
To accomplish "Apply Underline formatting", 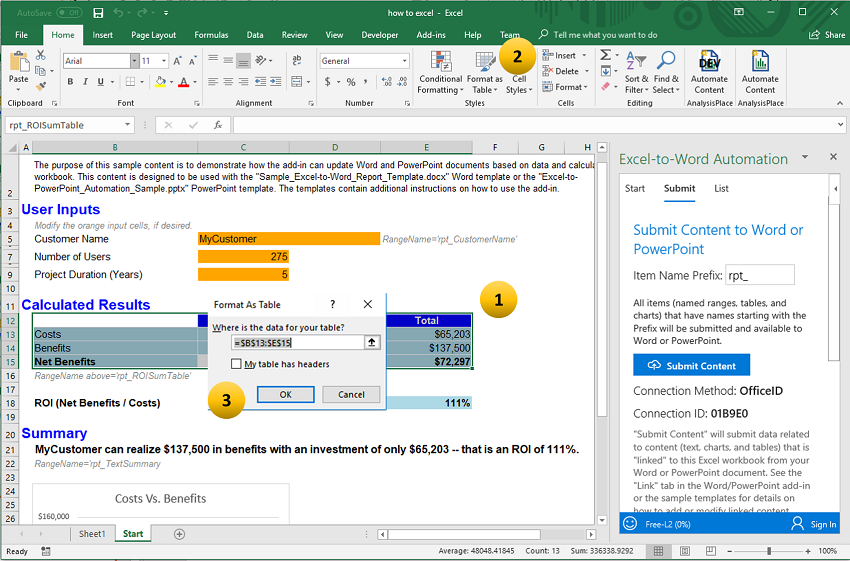I will pyautogui.click(x=100, y=82).
